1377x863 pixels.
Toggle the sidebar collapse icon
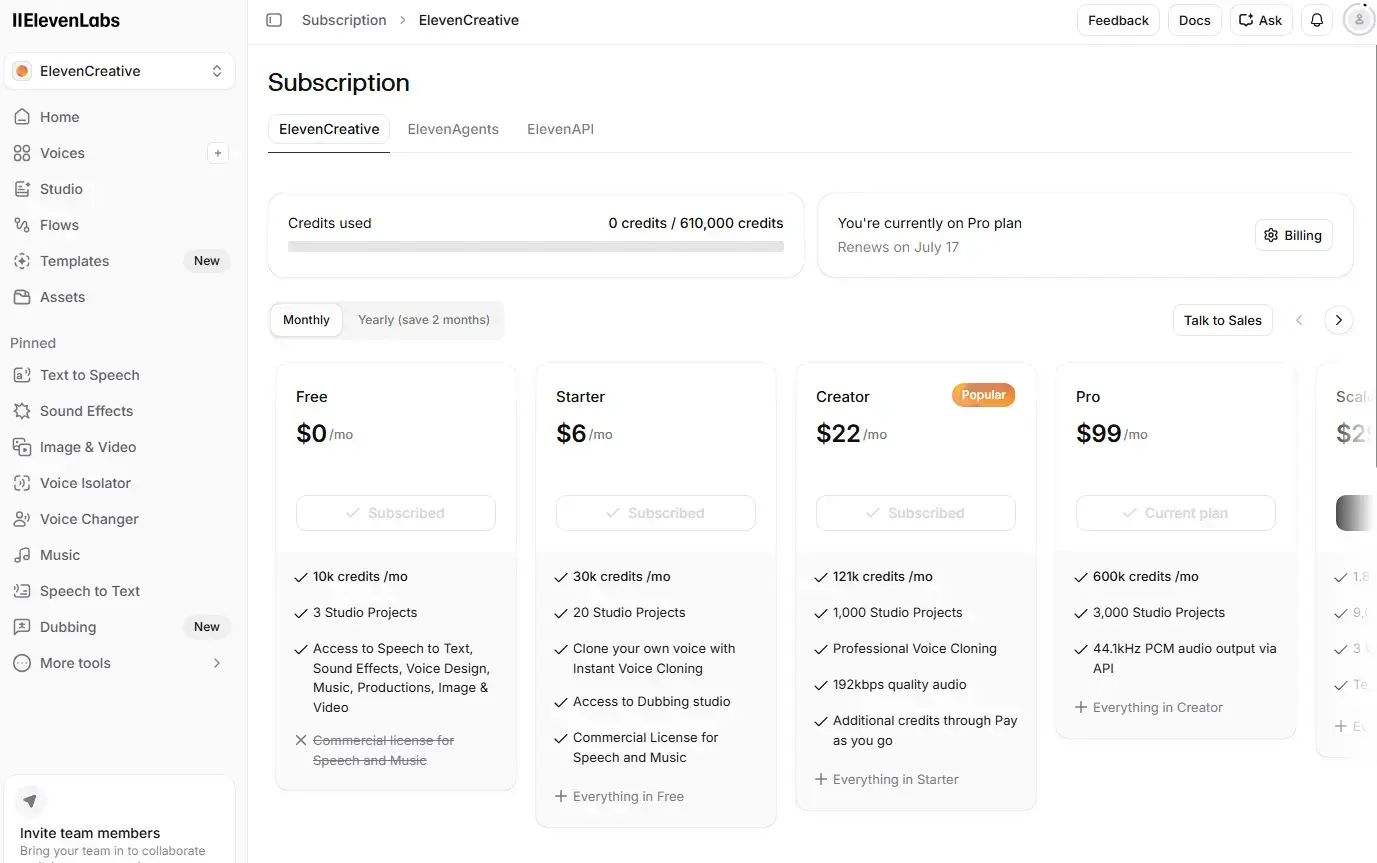pyautogui.click(x=274, y=20)
